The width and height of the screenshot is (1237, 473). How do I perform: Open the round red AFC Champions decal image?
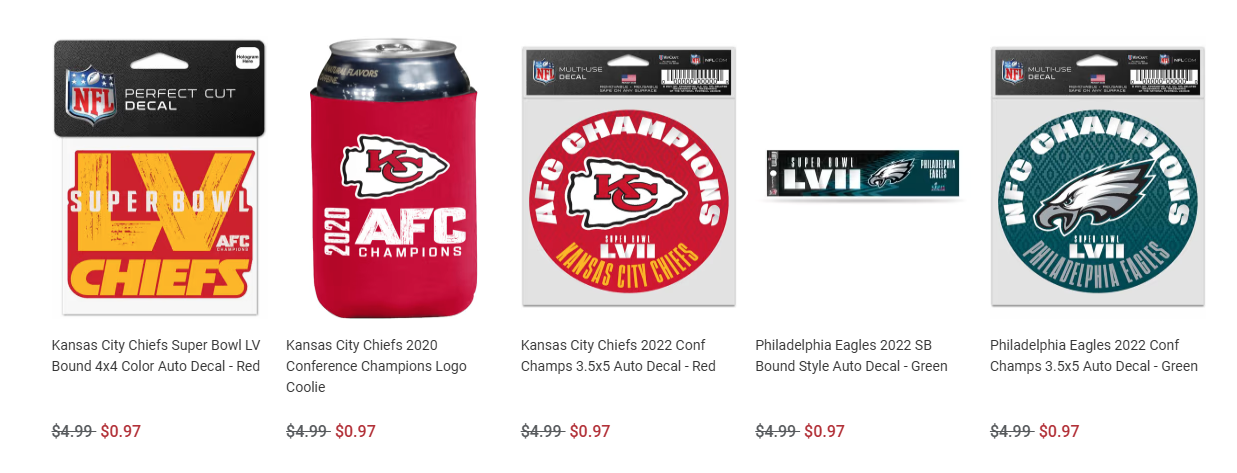point(629,176)
